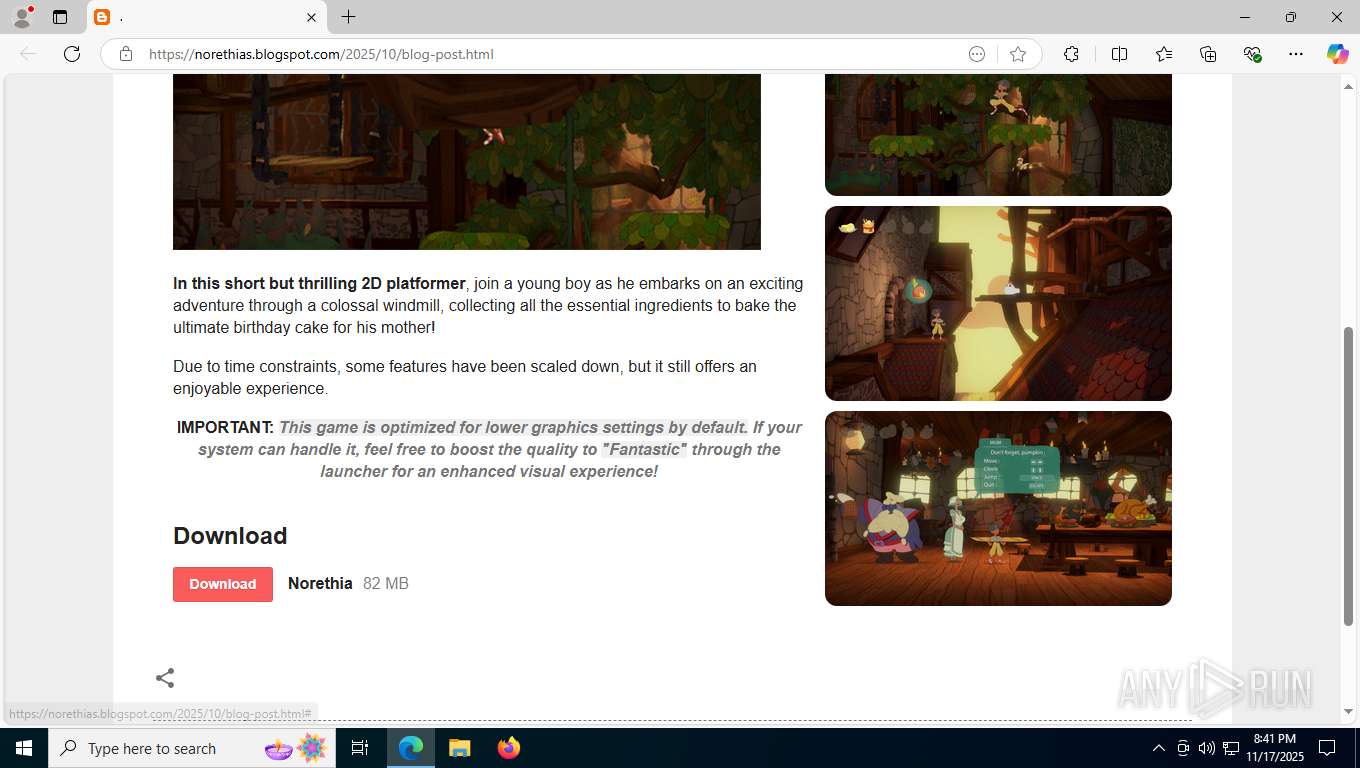
Task: Click the 'IMPORTANT:' label text
Action: [x=225, y=427]
